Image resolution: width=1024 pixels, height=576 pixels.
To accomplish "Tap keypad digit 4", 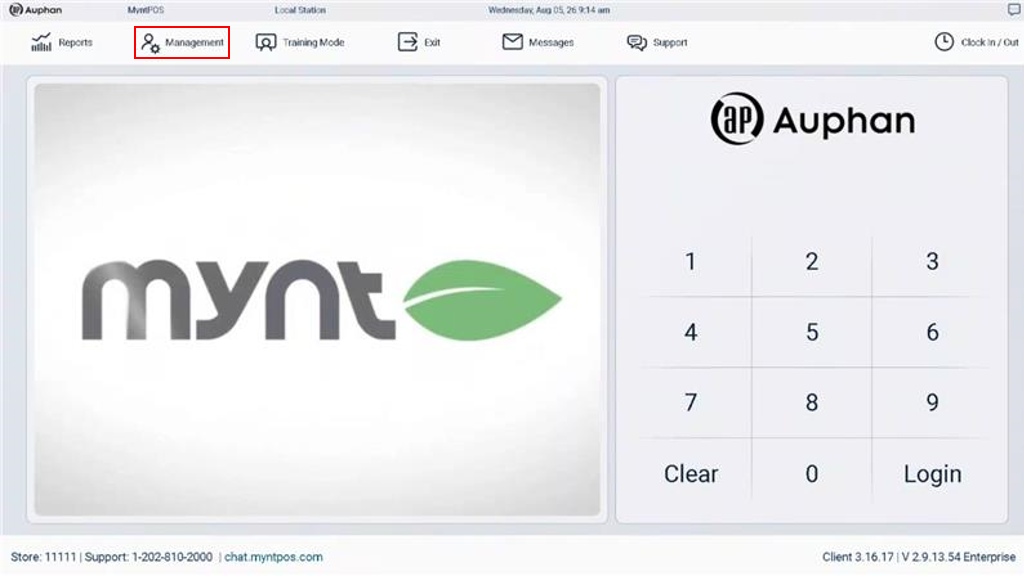I will 691,332.
